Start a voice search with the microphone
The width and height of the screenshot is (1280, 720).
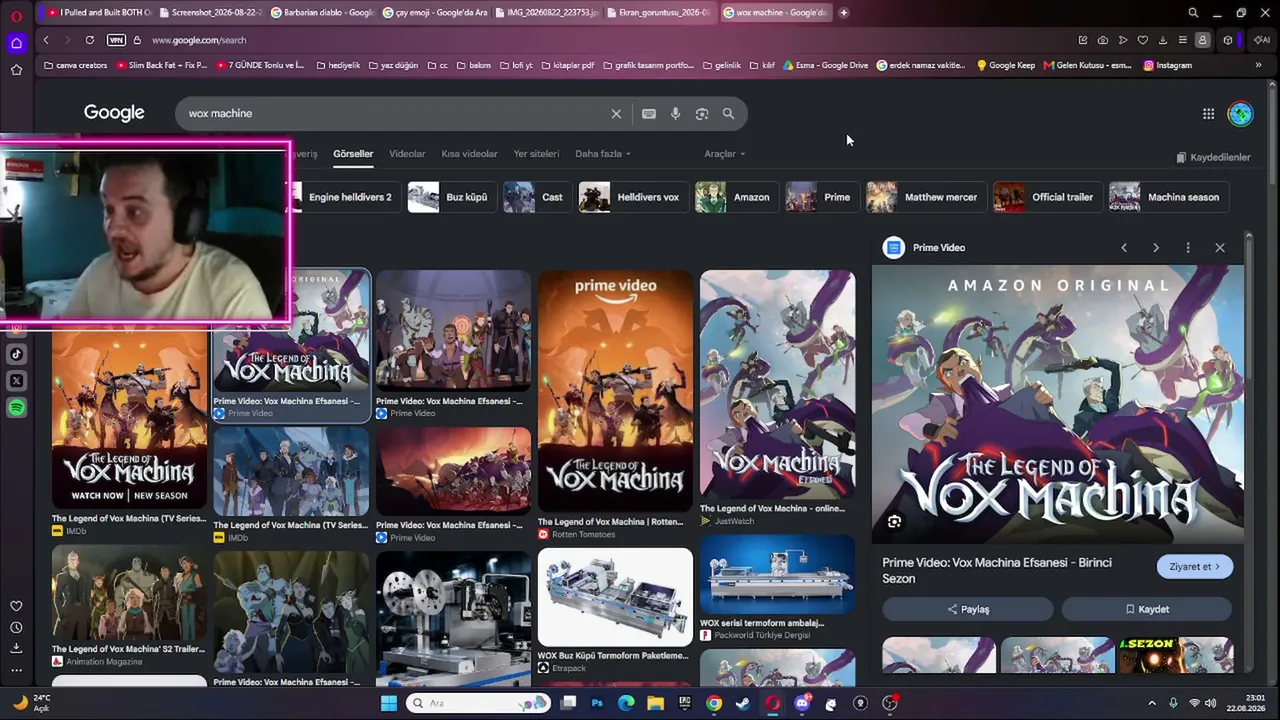(676, 114)
